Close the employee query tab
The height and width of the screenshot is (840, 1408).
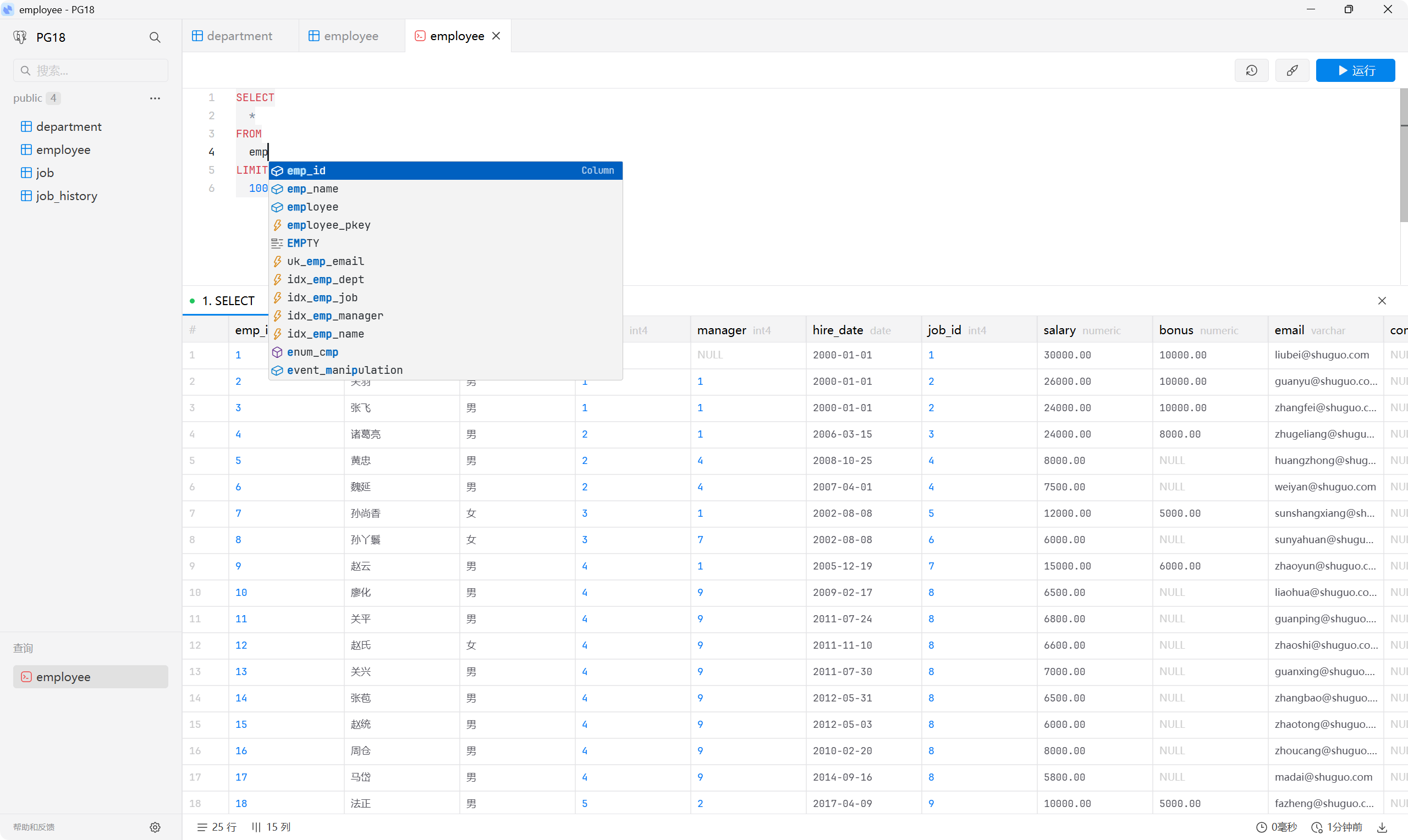click(x=496, y=36)
